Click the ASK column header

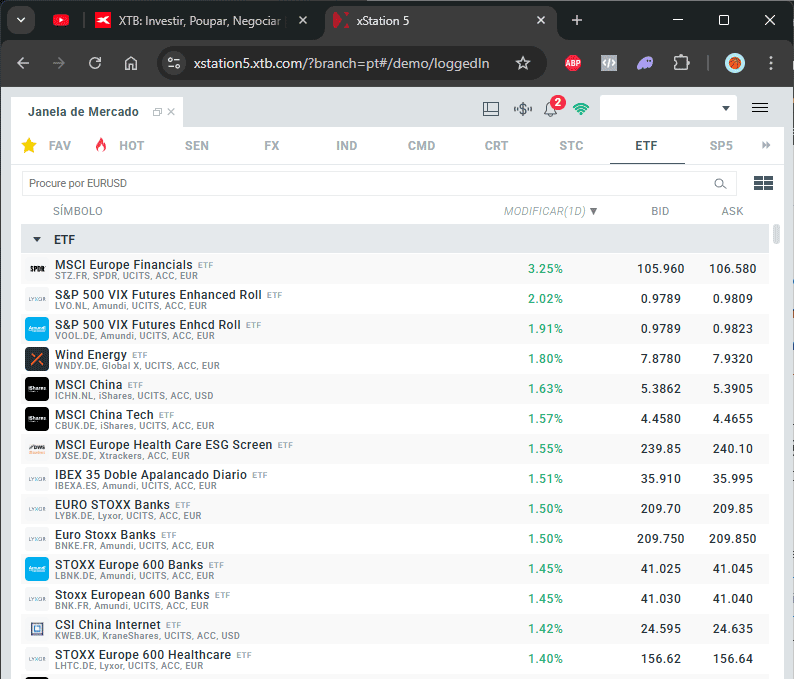(x=732, y=211)
